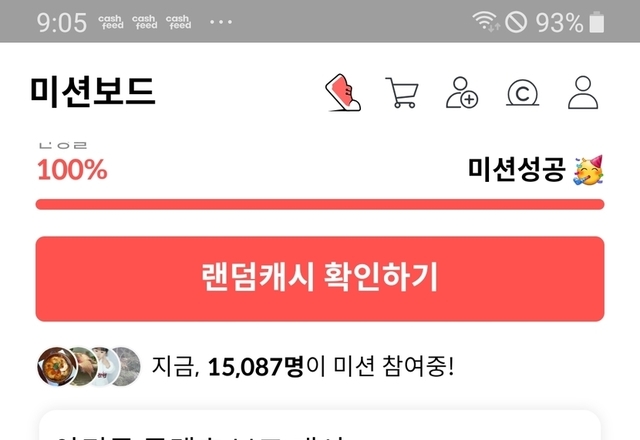Viewport: 640px width, 440px height.
Task: Tap the 93% battery indicator
Action: click(x=570, y=22)
